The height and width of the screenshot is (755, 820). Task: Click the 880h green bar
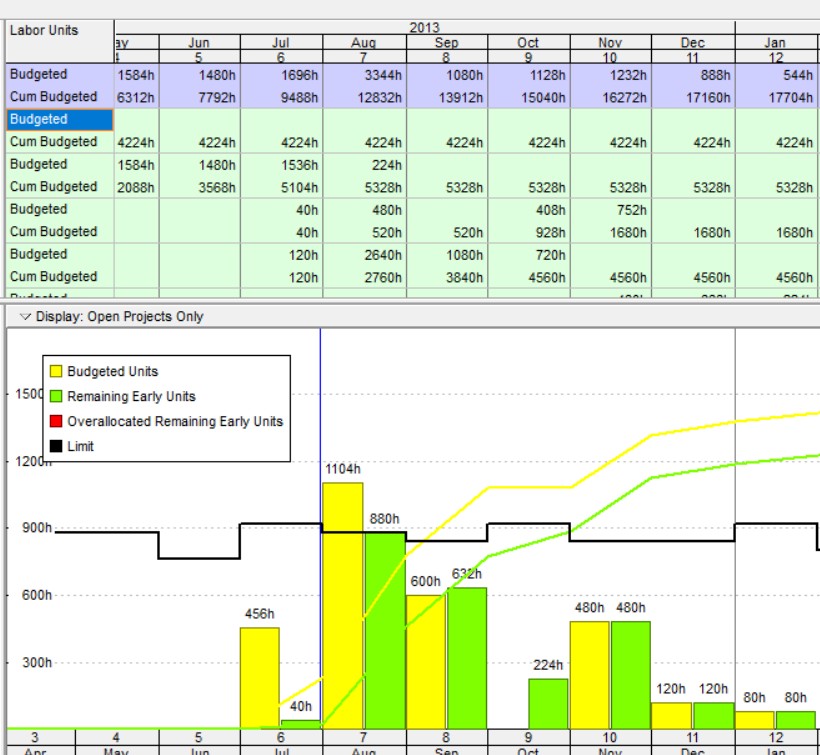384,630
